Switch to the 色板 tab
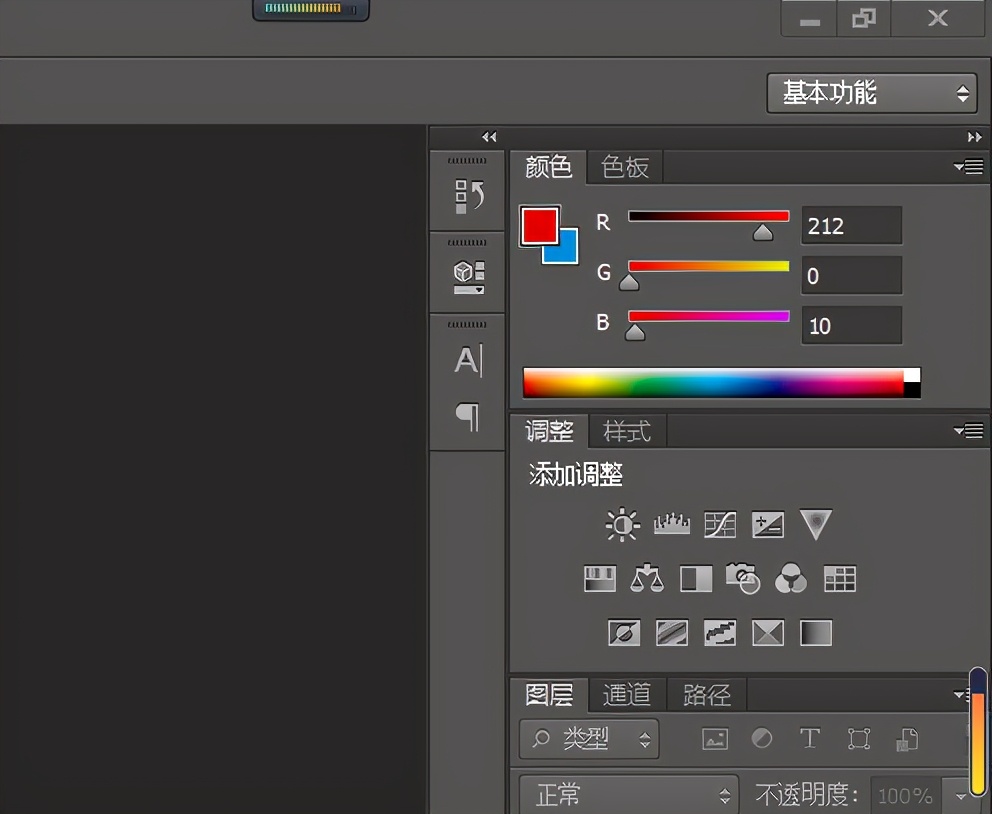 pos(624,168)
